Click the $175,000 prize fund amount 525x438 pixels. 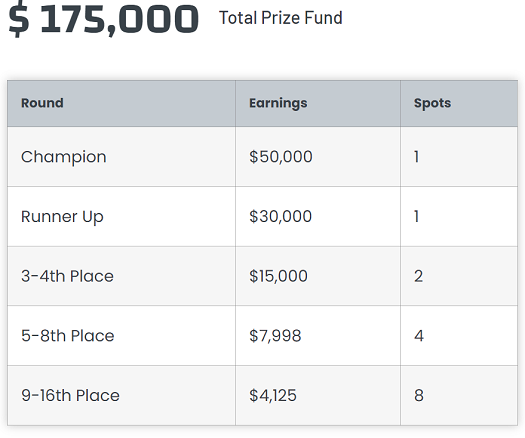point(103,18)
